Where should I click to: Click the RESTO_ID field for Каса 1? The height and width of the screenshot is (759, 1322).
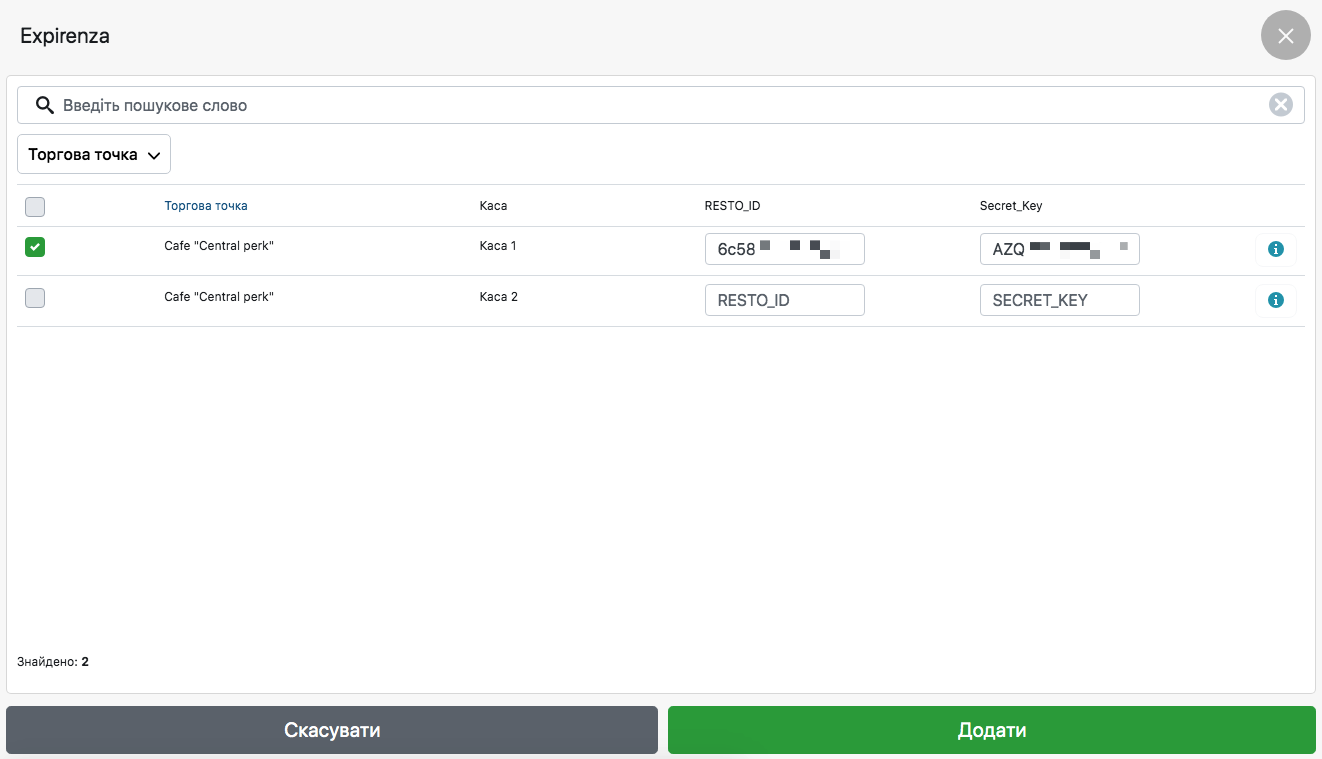click(x=784, y=249)
